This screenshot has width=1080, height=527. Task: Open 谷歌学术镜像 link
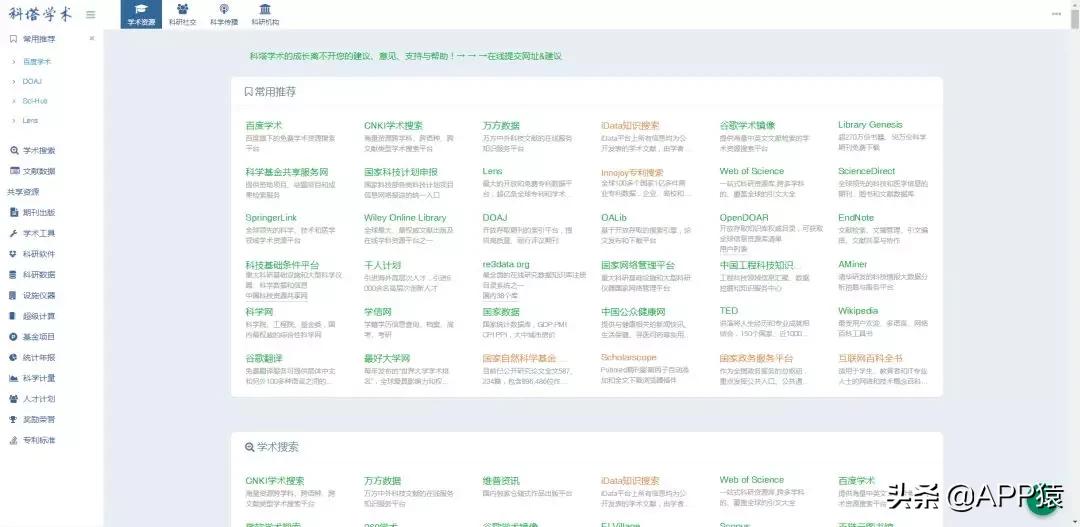(x=747, y=125)
